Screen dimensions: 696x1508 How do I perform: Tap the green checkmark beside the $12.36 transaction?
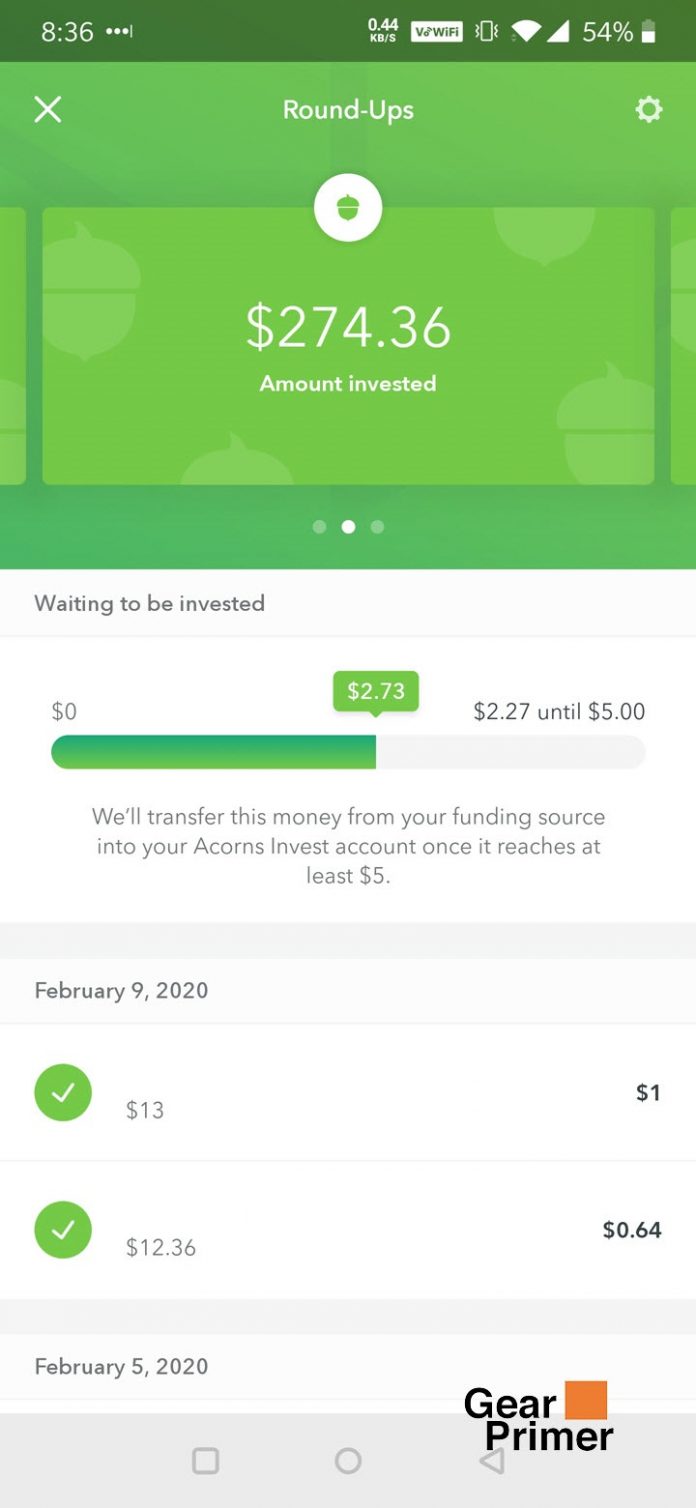coord(62,1230)
